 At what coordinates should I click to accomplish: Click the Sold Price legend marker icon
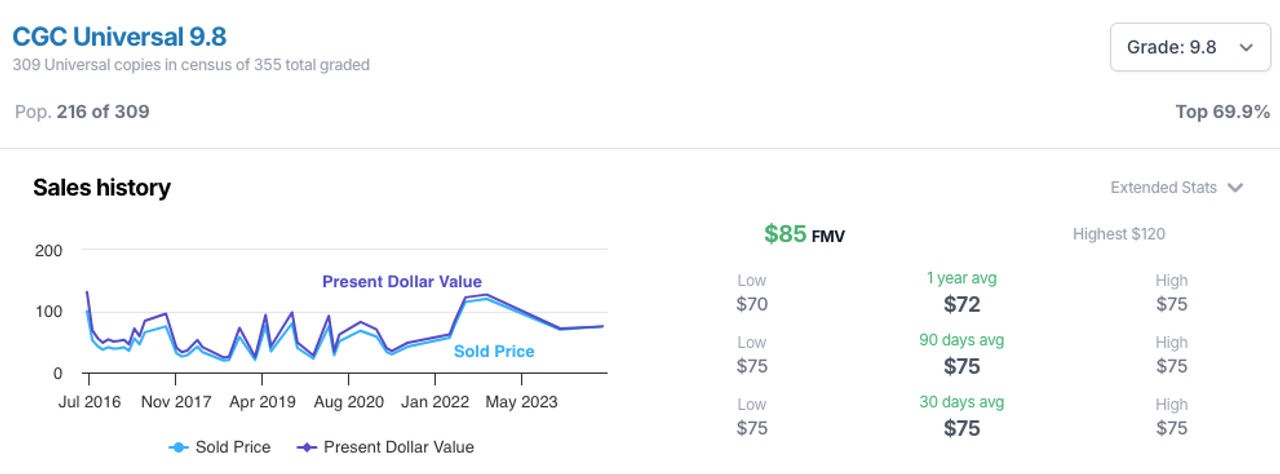[178, 447]
